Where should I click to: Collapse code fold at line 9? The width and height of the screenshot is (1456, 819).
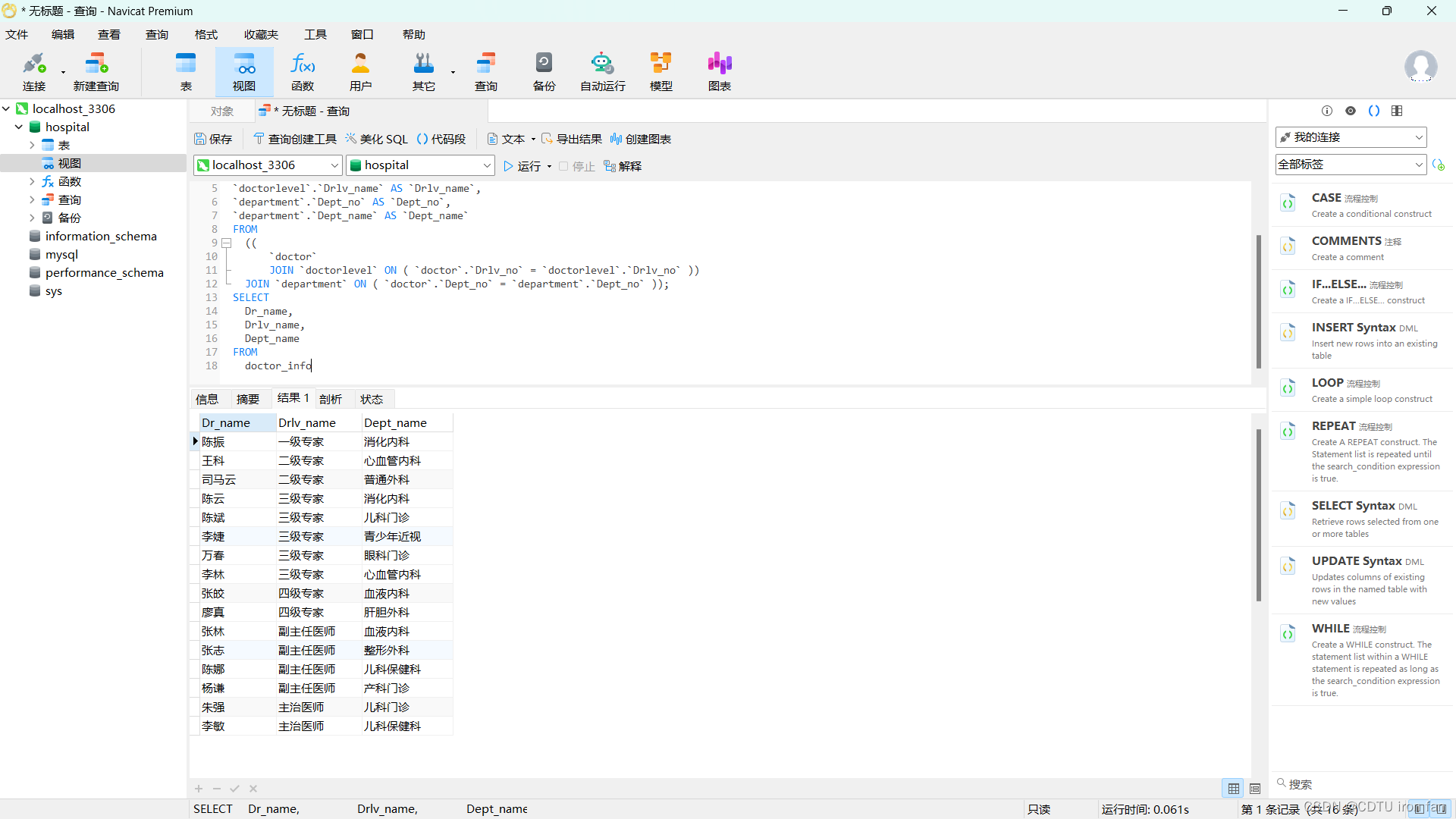click(226, 243)
